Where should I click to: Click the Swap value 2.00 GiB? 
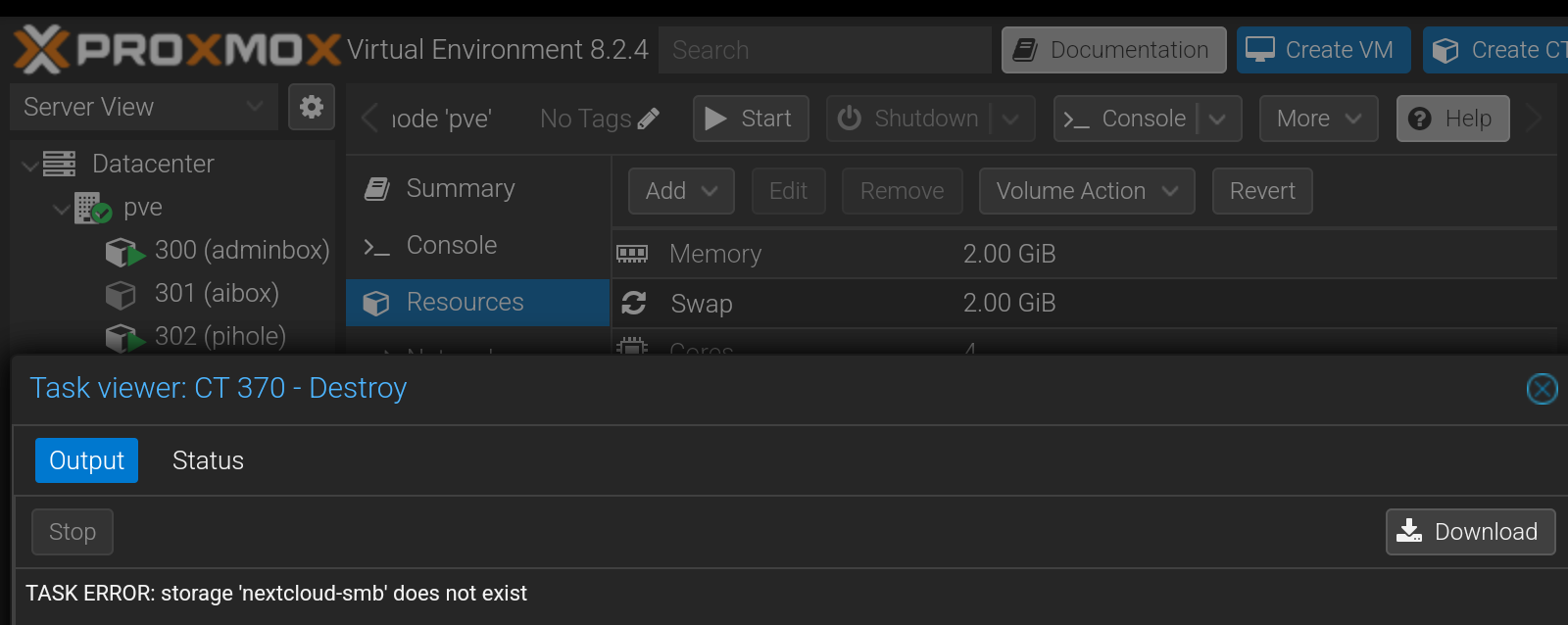[x=1009, y=304]
